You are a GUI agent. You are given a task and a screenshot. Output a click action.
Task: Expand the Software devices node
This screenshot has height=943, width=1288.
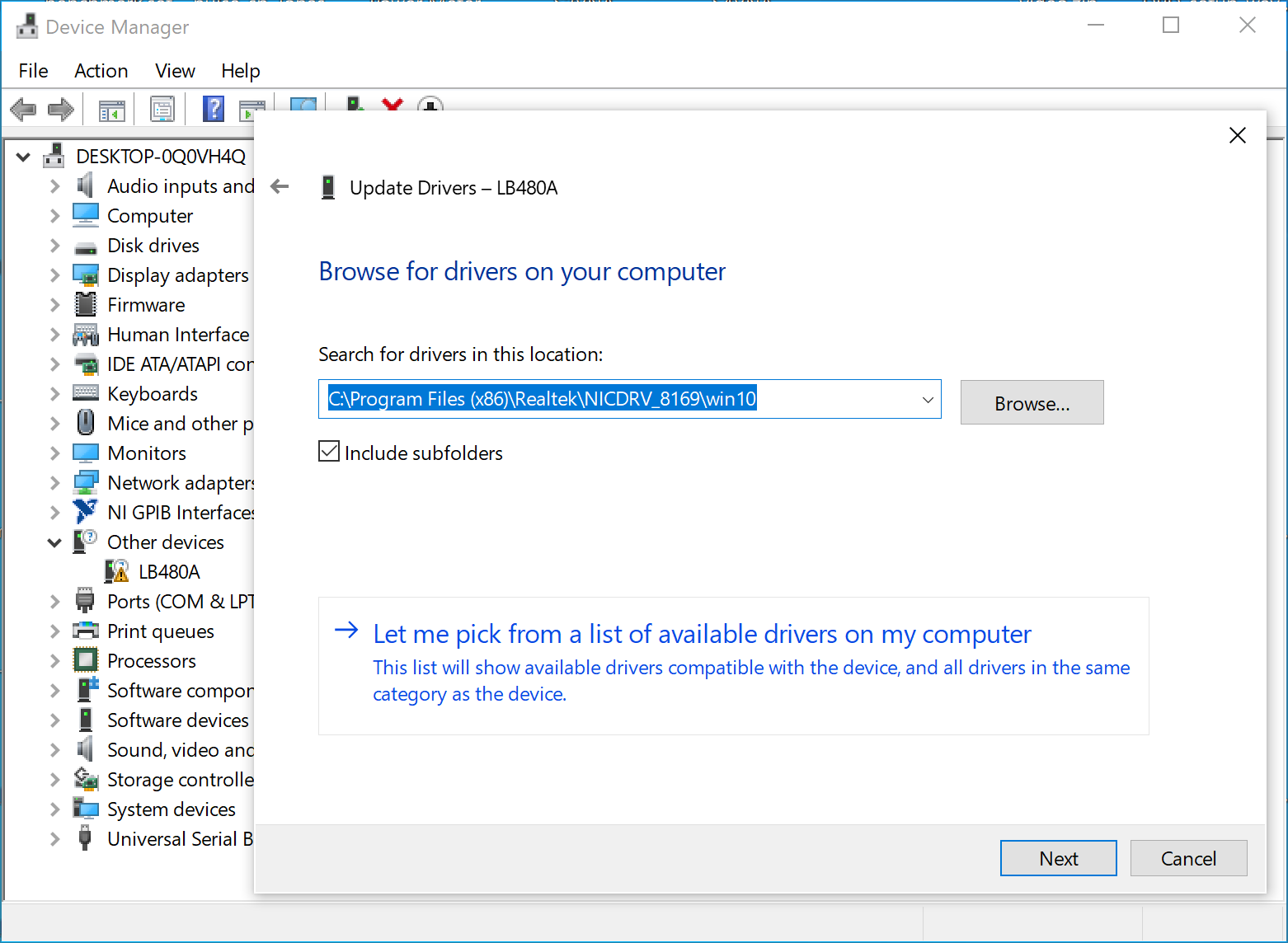54,720
